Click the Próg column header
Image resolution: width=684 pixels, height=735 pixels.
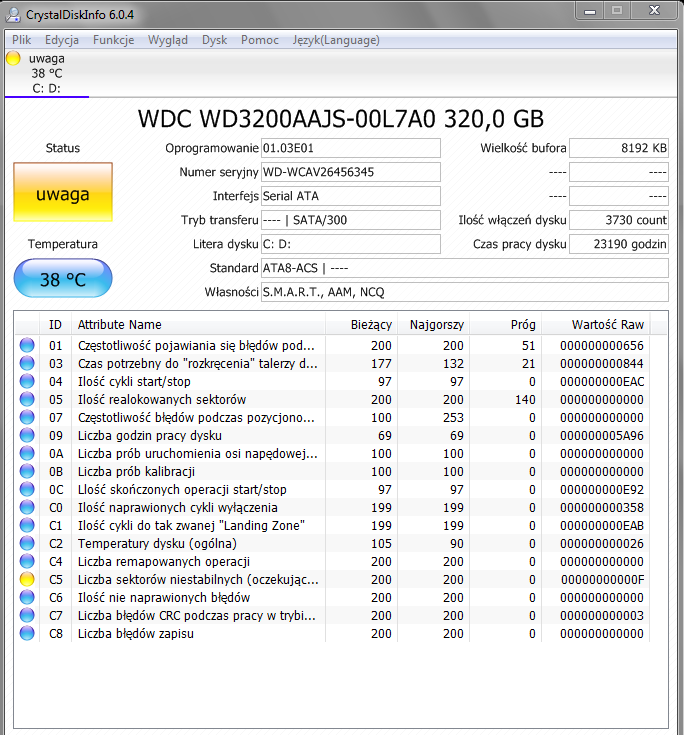pyautogui.click(x=506, y=324)
